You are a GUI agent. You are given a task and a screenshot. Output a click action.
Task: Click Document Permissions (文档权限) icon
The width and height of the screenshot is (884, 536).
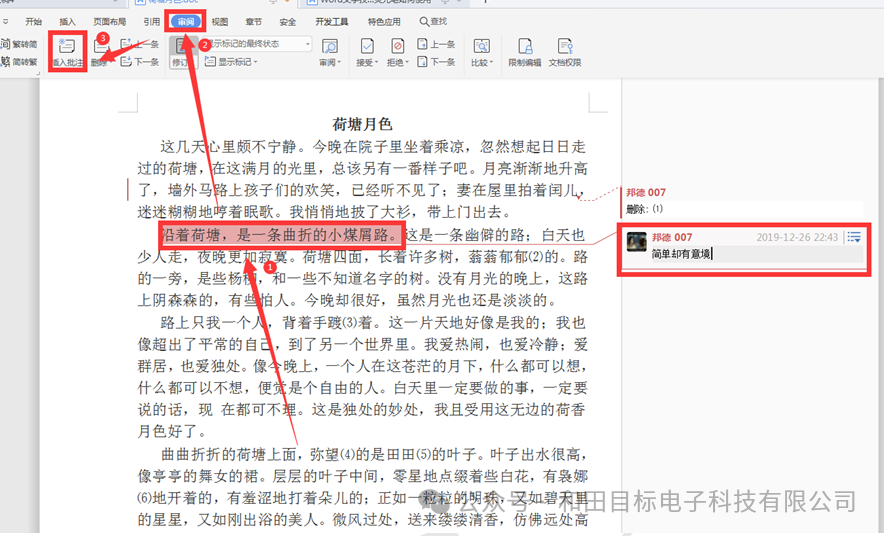(x=565, y=46)
